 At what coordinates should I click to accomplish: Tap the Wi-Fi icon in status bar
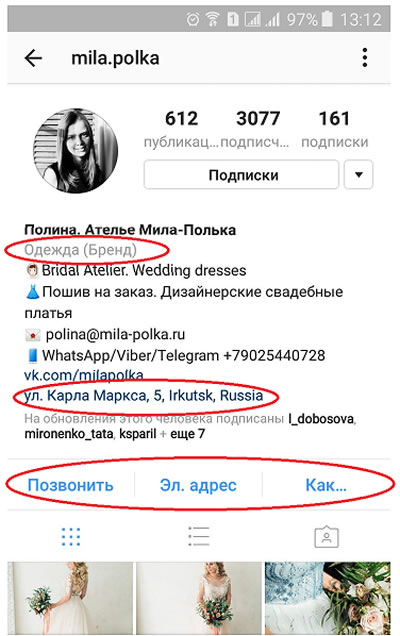coord(213,19)
